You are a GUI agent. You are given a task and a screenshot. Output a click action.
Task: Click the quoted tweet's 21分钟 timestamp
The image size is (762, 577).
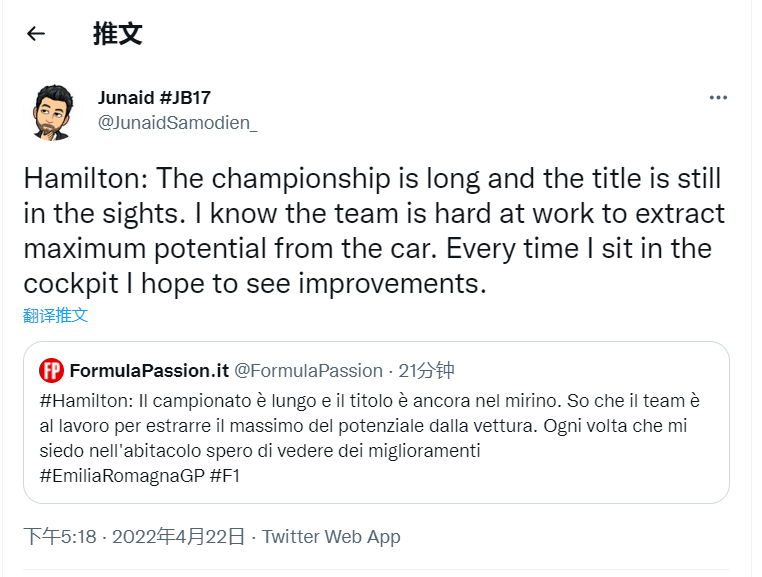click(x=427, y=371)
